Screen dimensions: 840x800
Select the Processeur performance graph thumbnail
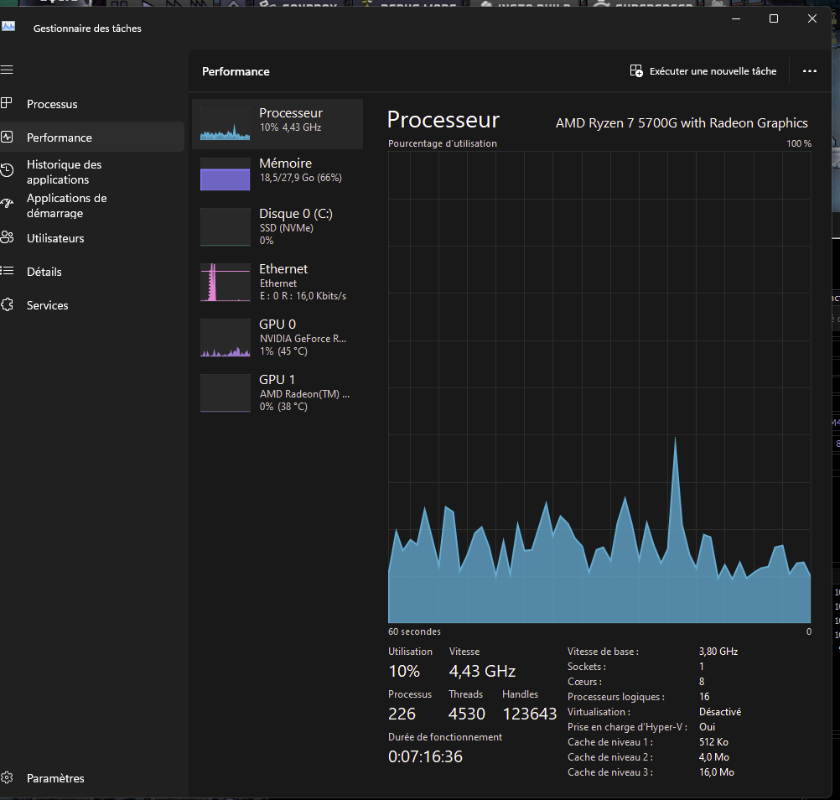click(x=225, y=124)
